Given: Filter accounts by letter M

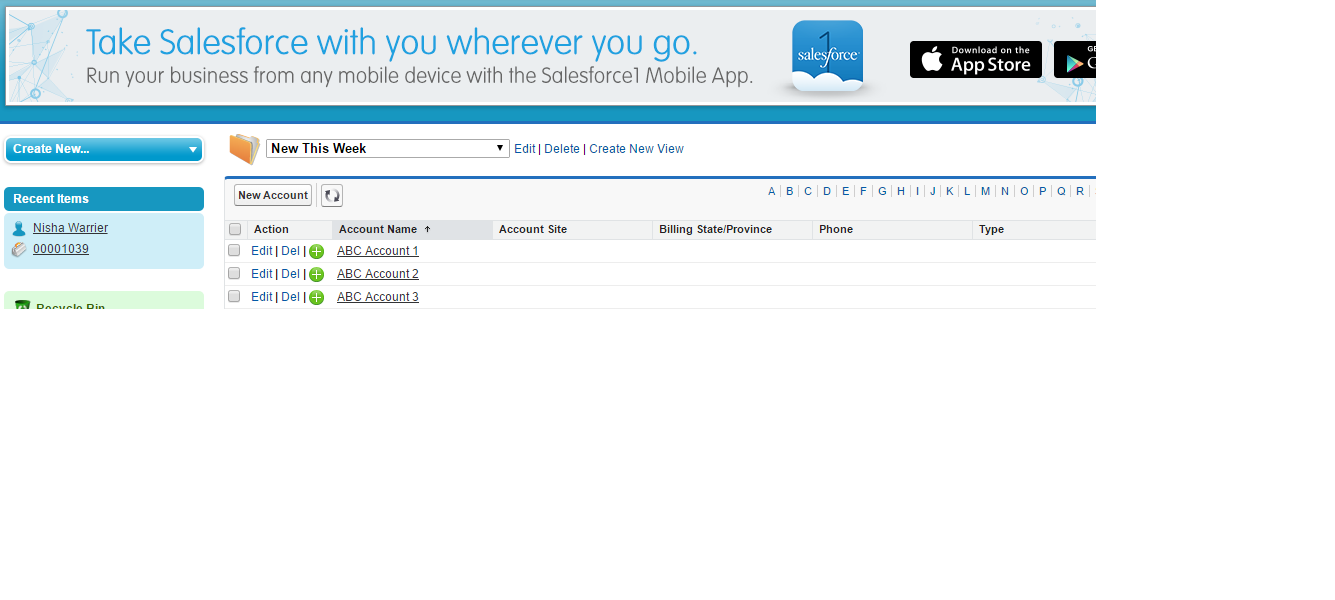Looking at the screenshot, I should pyautogui.click(x=985, y=190).
